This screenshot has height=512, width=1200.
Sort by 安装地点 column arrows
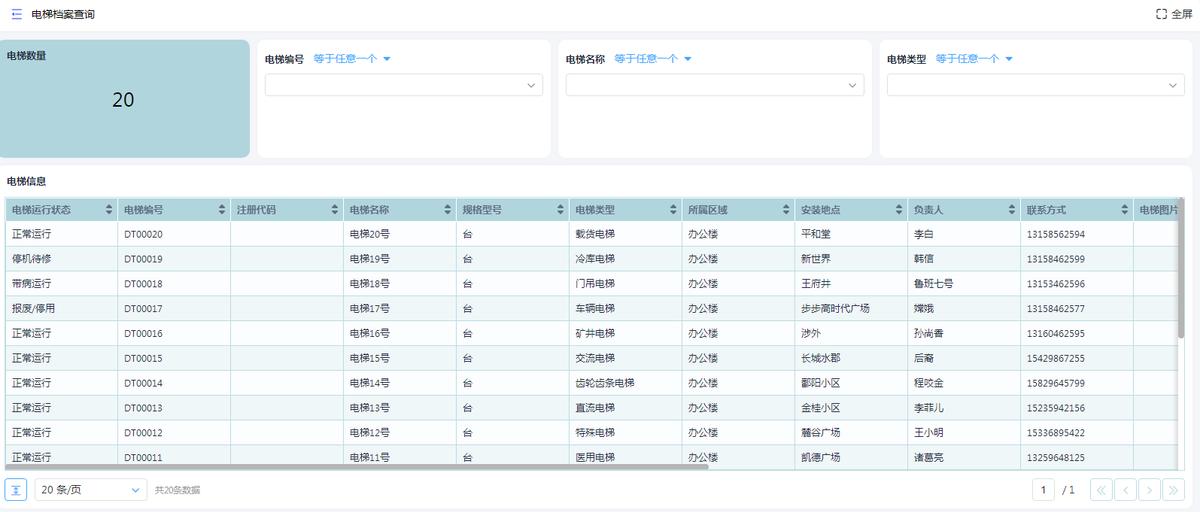pos(899,210)
